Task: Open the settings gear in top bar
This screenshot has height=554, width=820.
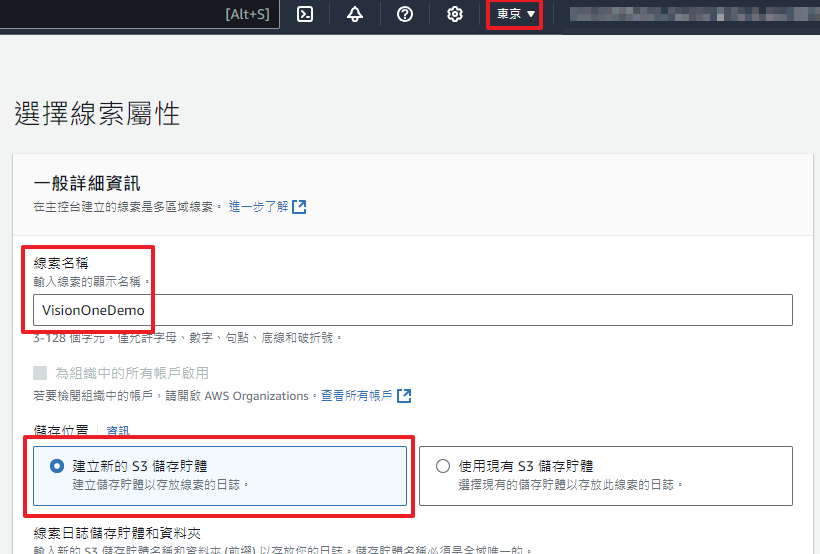Action: (455, 14)
